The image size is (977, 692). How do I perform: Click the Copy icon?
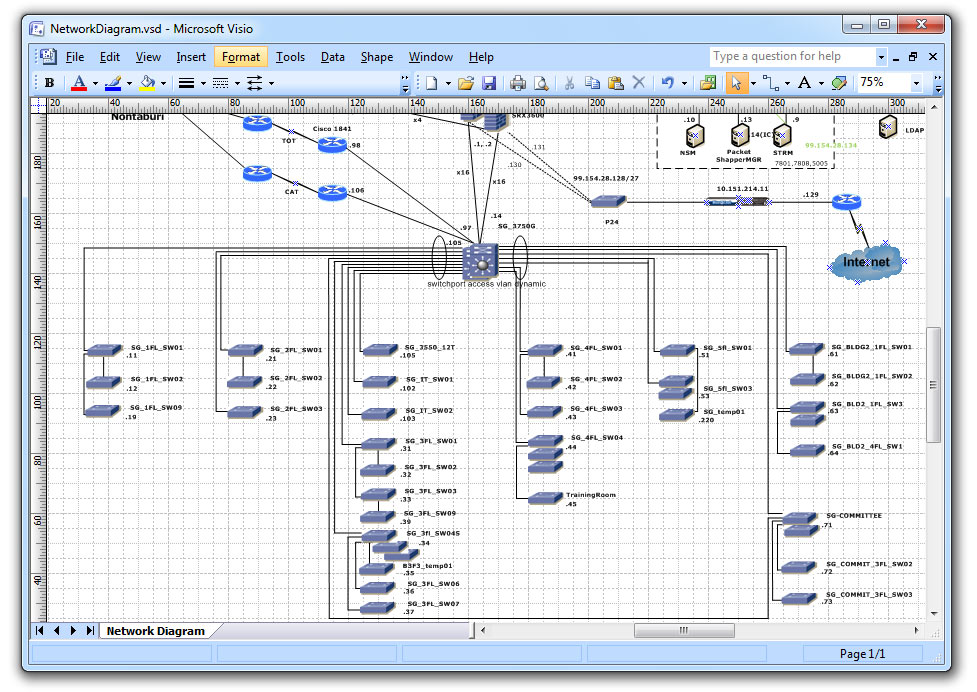[x=593, y=83]
